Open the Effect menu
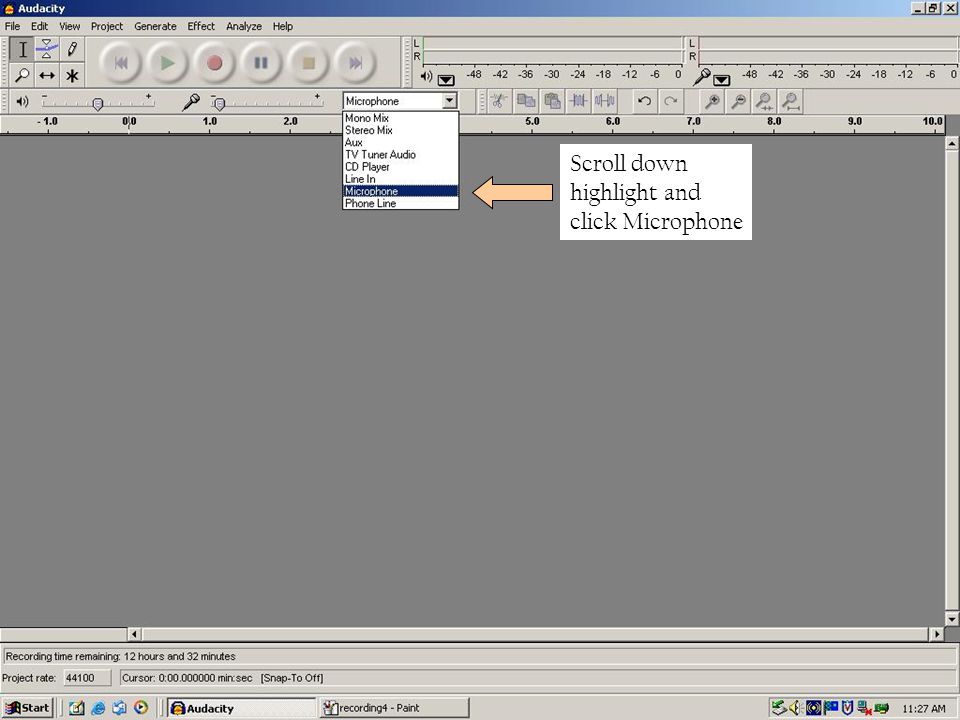The height and width of the screenshot is (720, 960). pyautogui.click(x=201, y=26)
